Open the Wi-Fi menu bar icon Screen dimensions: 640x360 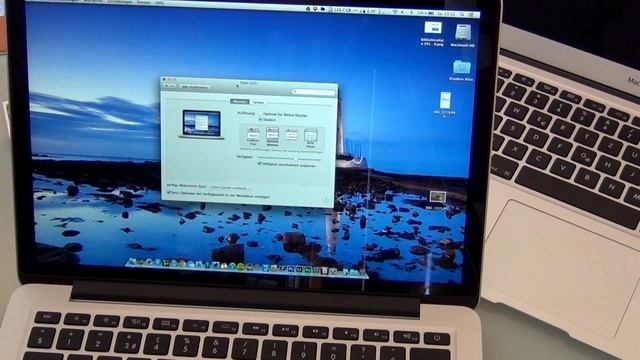pyautogui.click(x=395, y=12)
